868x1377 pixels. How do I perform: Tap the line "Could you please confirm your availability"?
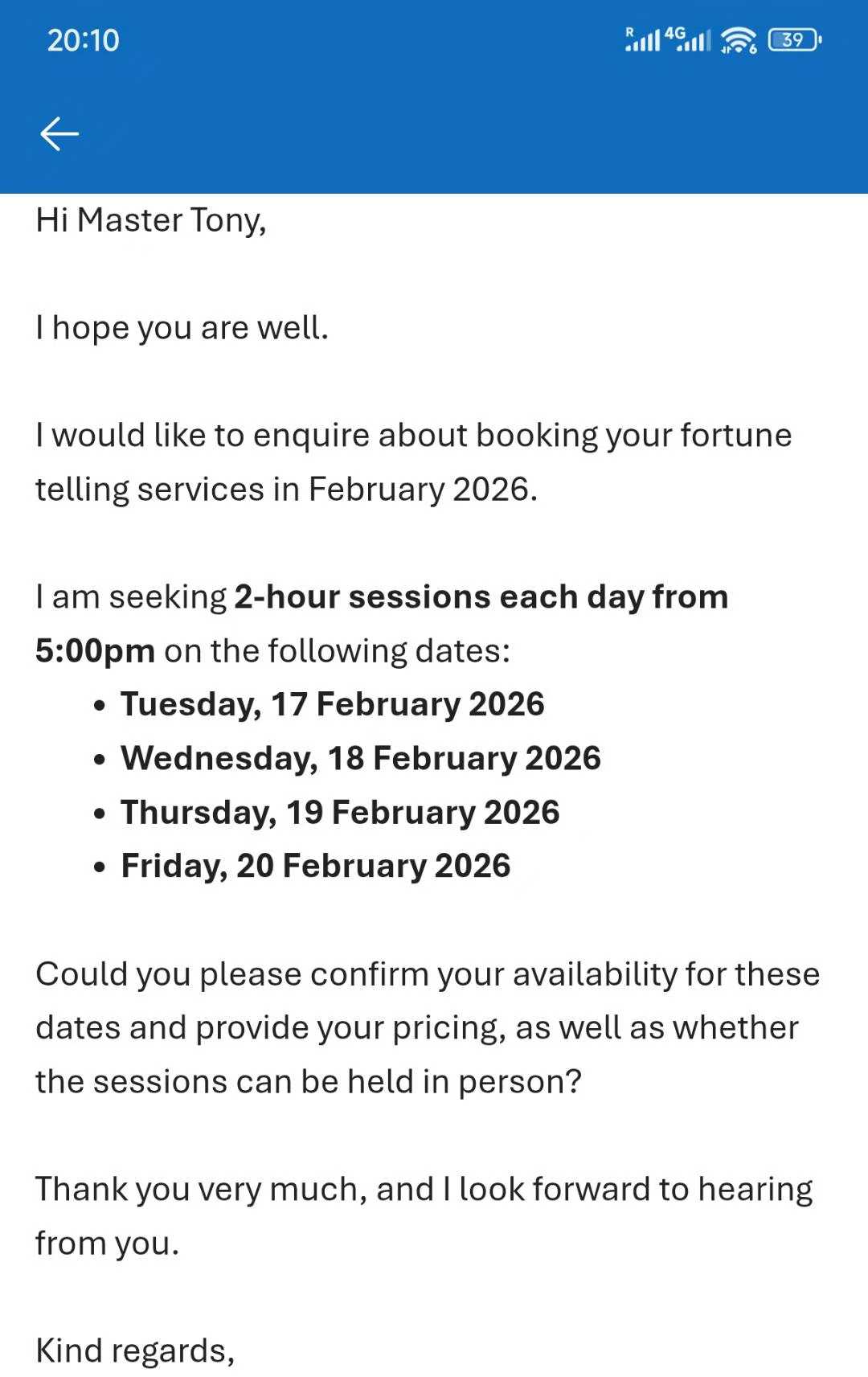coord(427,973)
